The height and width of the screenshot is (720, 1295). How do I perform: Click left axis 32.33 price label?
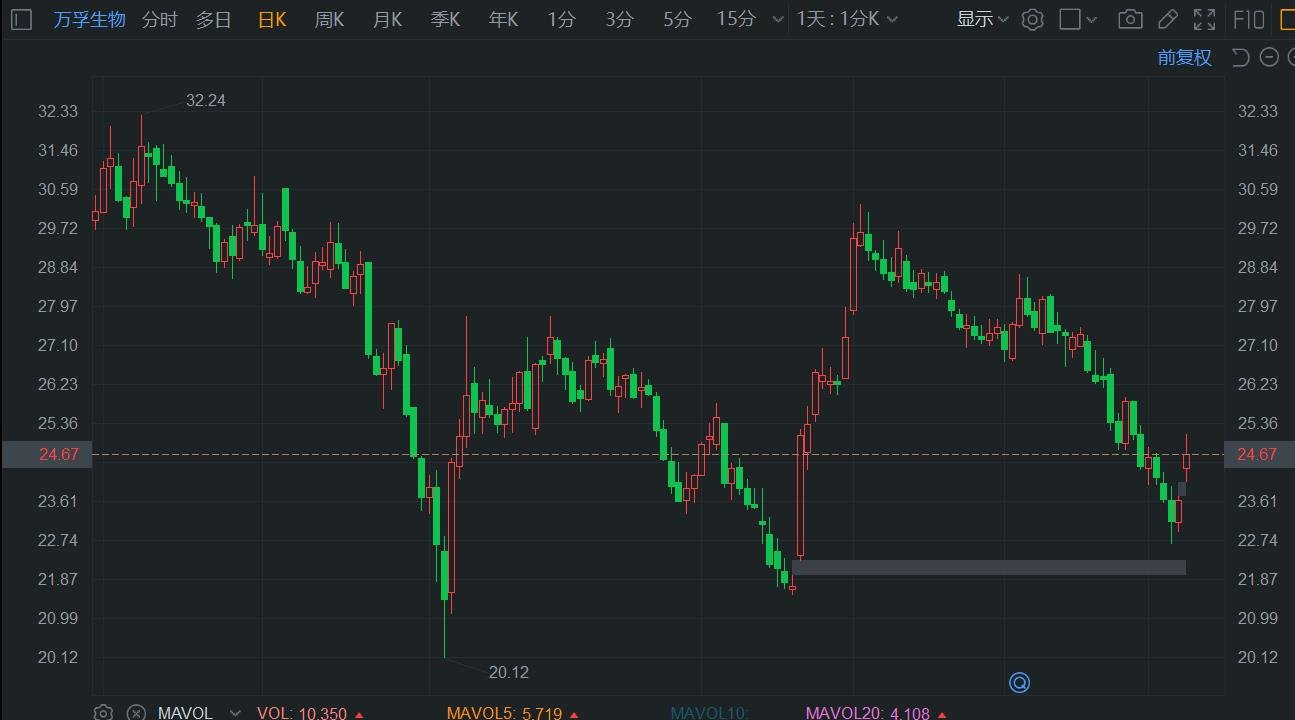(57, 111)
